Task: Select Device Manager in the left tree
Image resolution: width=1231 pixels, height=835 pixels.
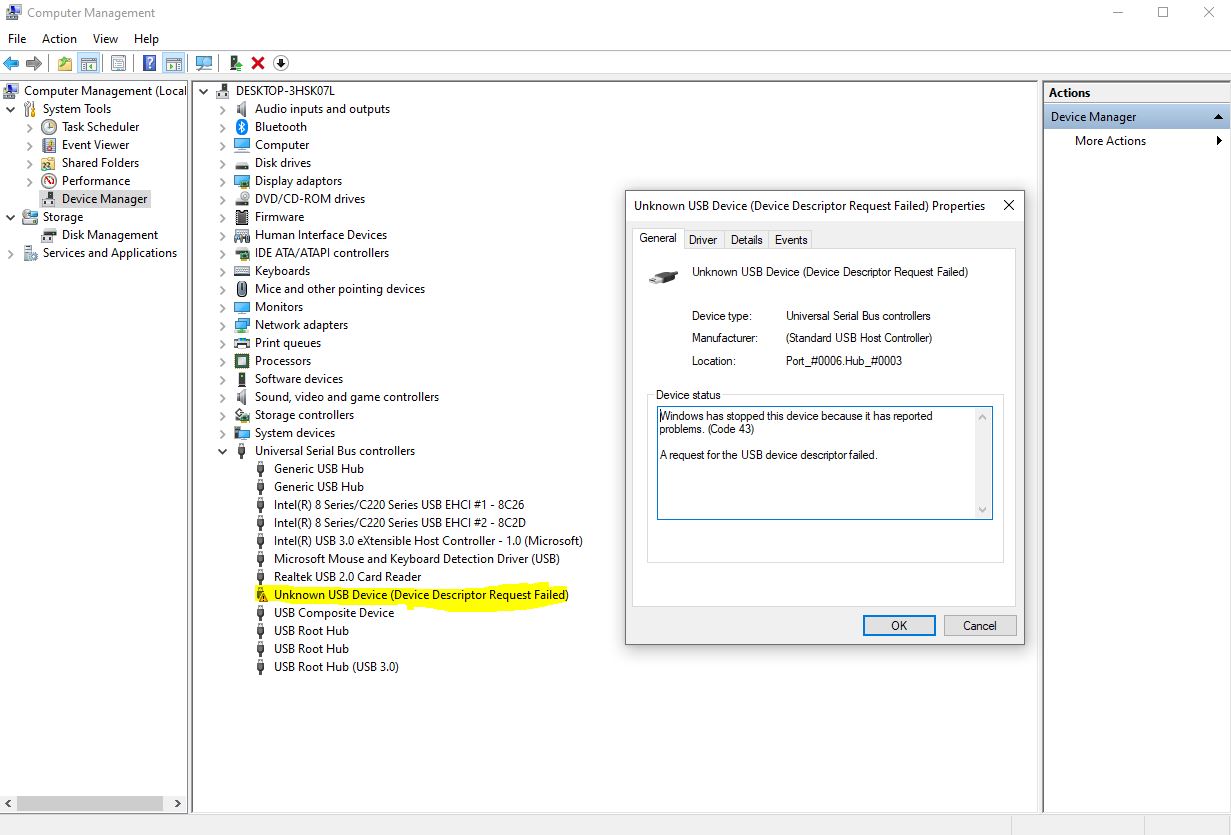Action: click(x=104, y=199)
